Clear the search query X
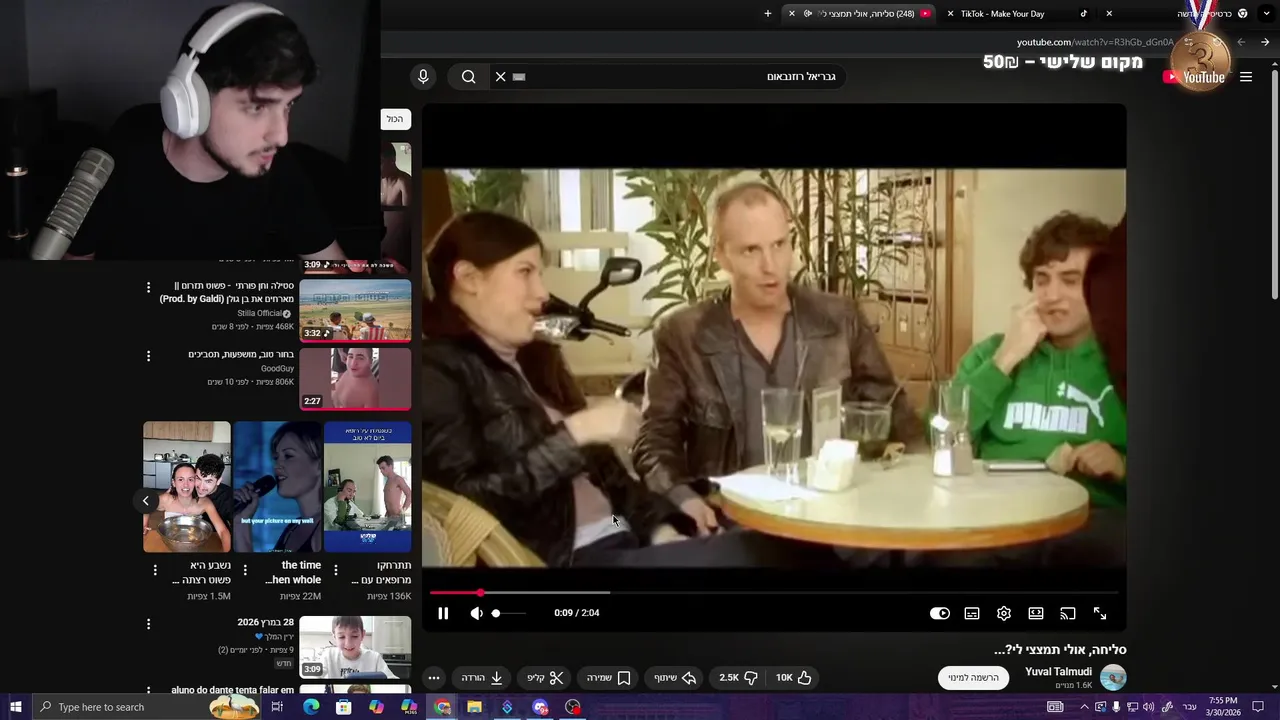 click(x=501, y=77)
